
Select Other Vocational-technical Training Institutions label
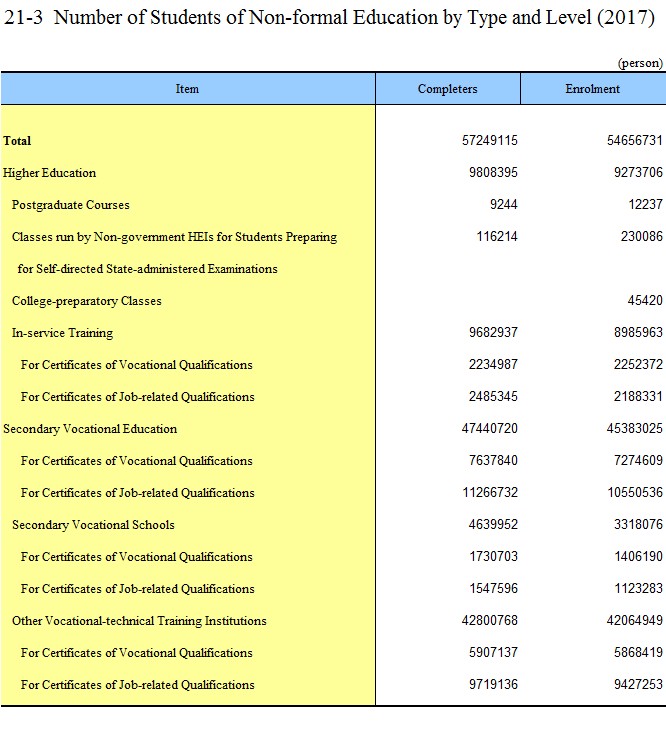(139, 622)
